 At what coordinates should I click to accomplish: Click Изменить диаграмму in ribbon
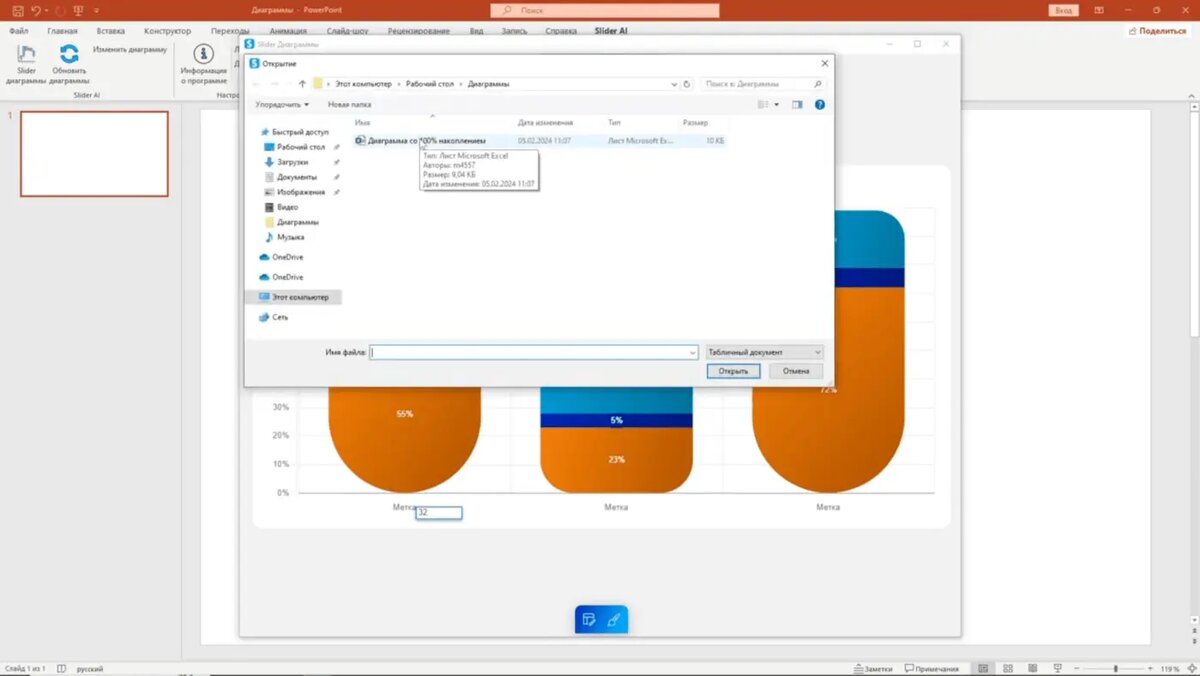point(130,49)
